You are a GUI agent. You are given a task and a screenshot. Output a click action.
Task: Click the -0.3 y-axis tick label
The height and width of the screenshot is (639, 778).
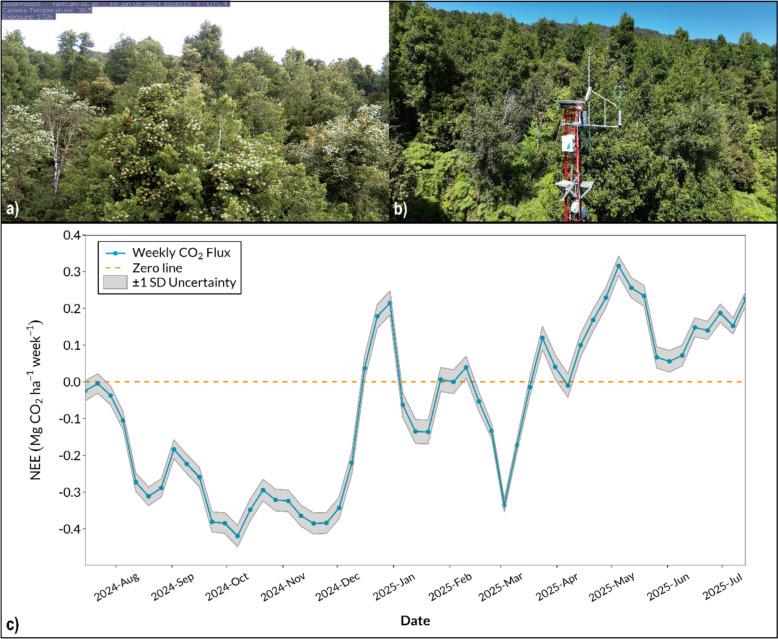click(x=68, y=492)
